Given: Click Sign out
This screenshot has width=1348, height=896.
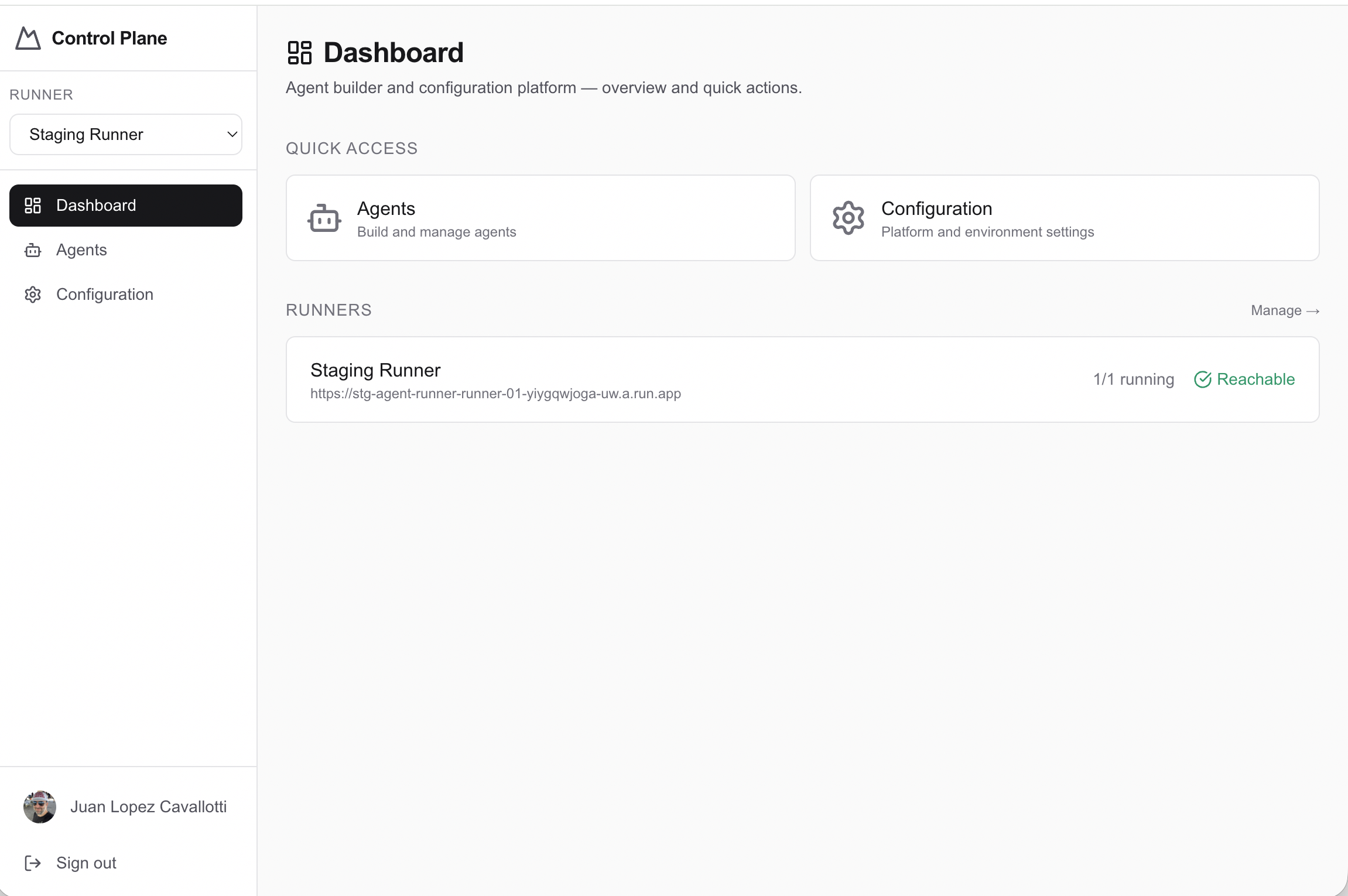Looking at the screenshot, I should (86, 863).
